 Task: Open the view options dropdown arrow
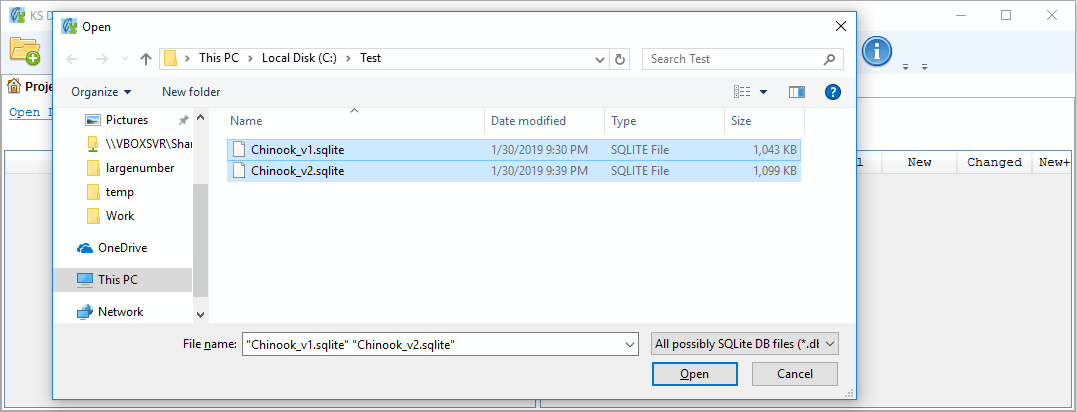(763, 92)
